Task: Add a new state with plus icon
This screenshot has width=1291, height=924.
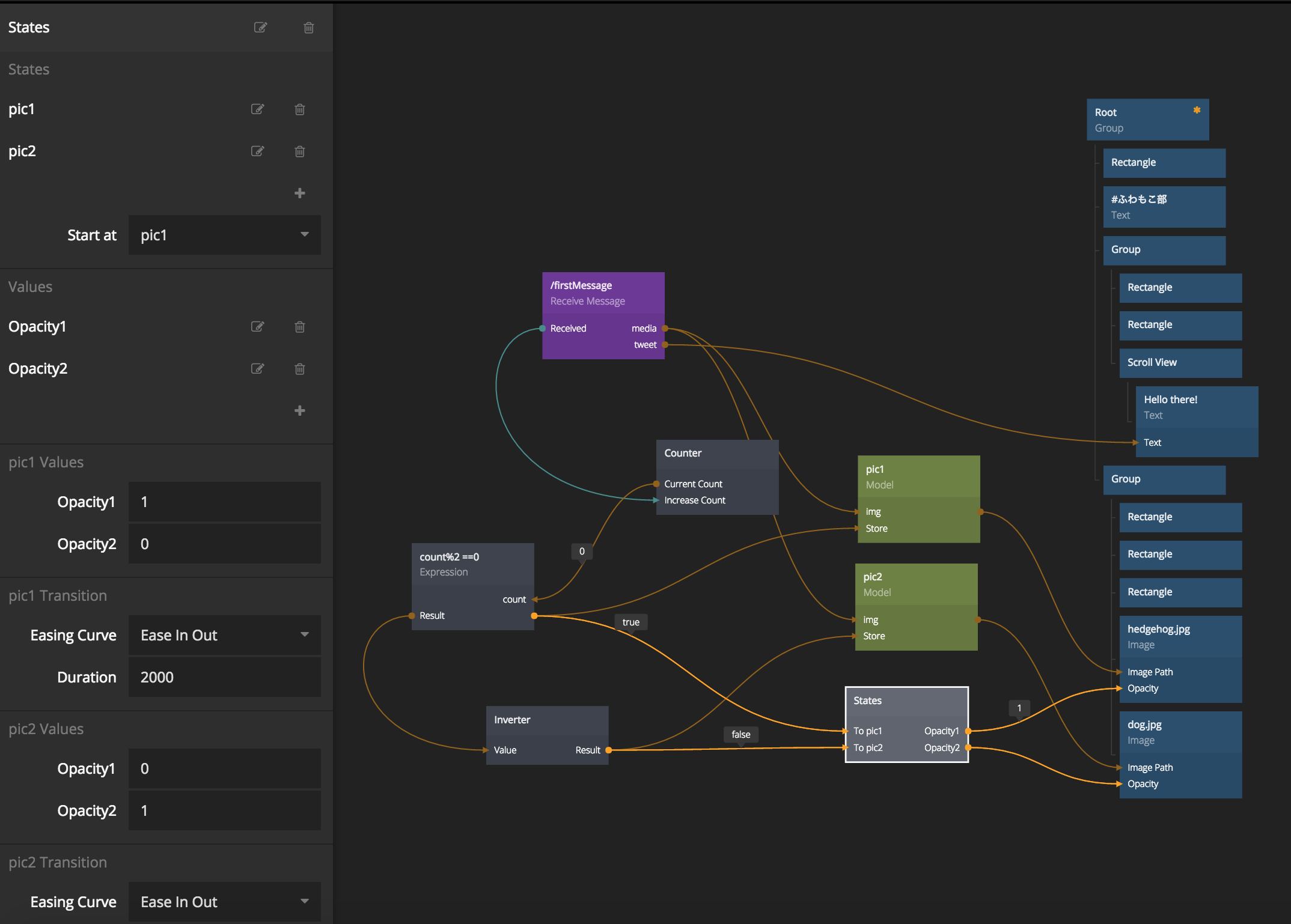Action: pyautogui.click(x=300, y=193)
